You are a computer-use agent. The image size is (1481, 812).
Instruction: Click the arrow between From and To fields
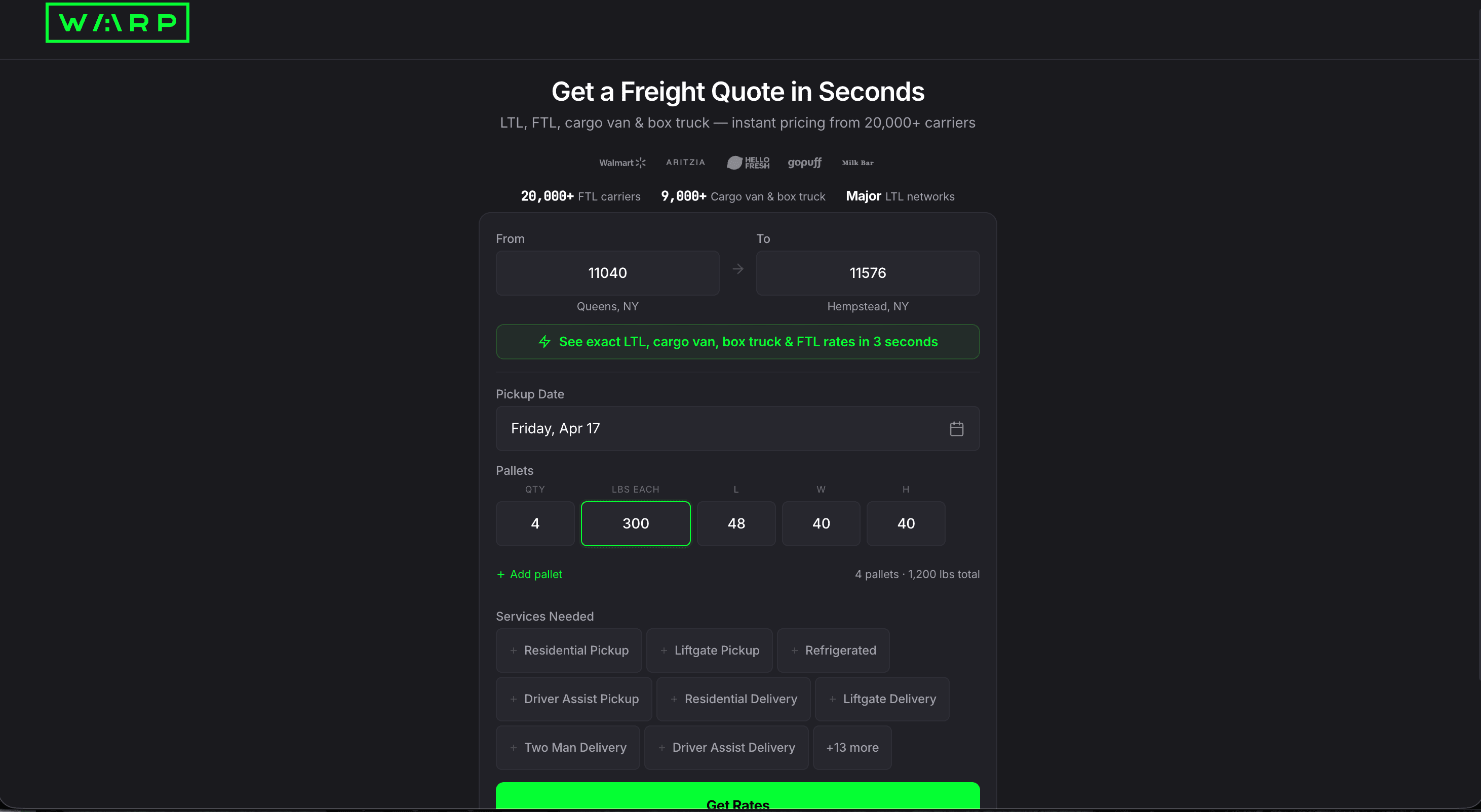pyautogui.click(x=737, y=268)
